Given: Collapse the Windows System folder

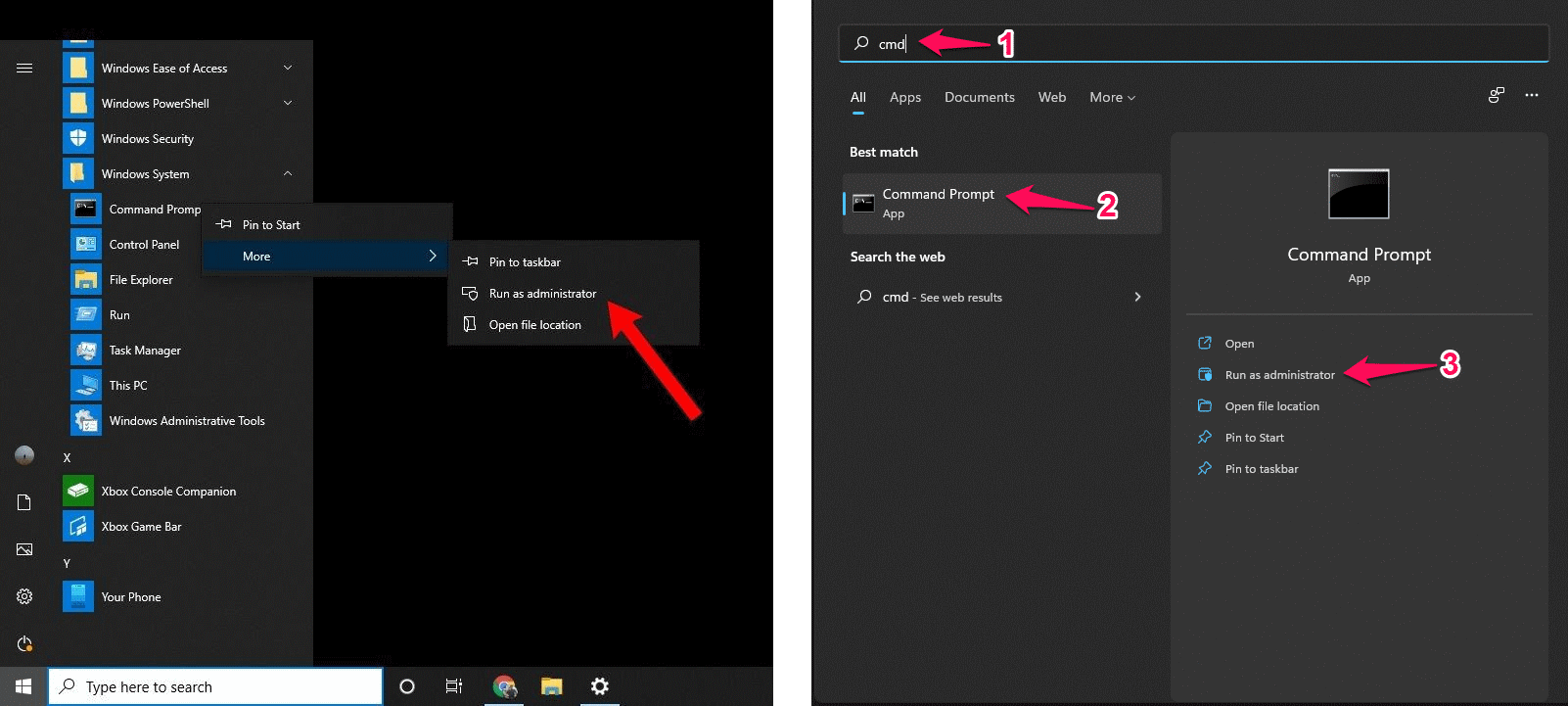Looking at the screenshot, I should pos(288,174).
